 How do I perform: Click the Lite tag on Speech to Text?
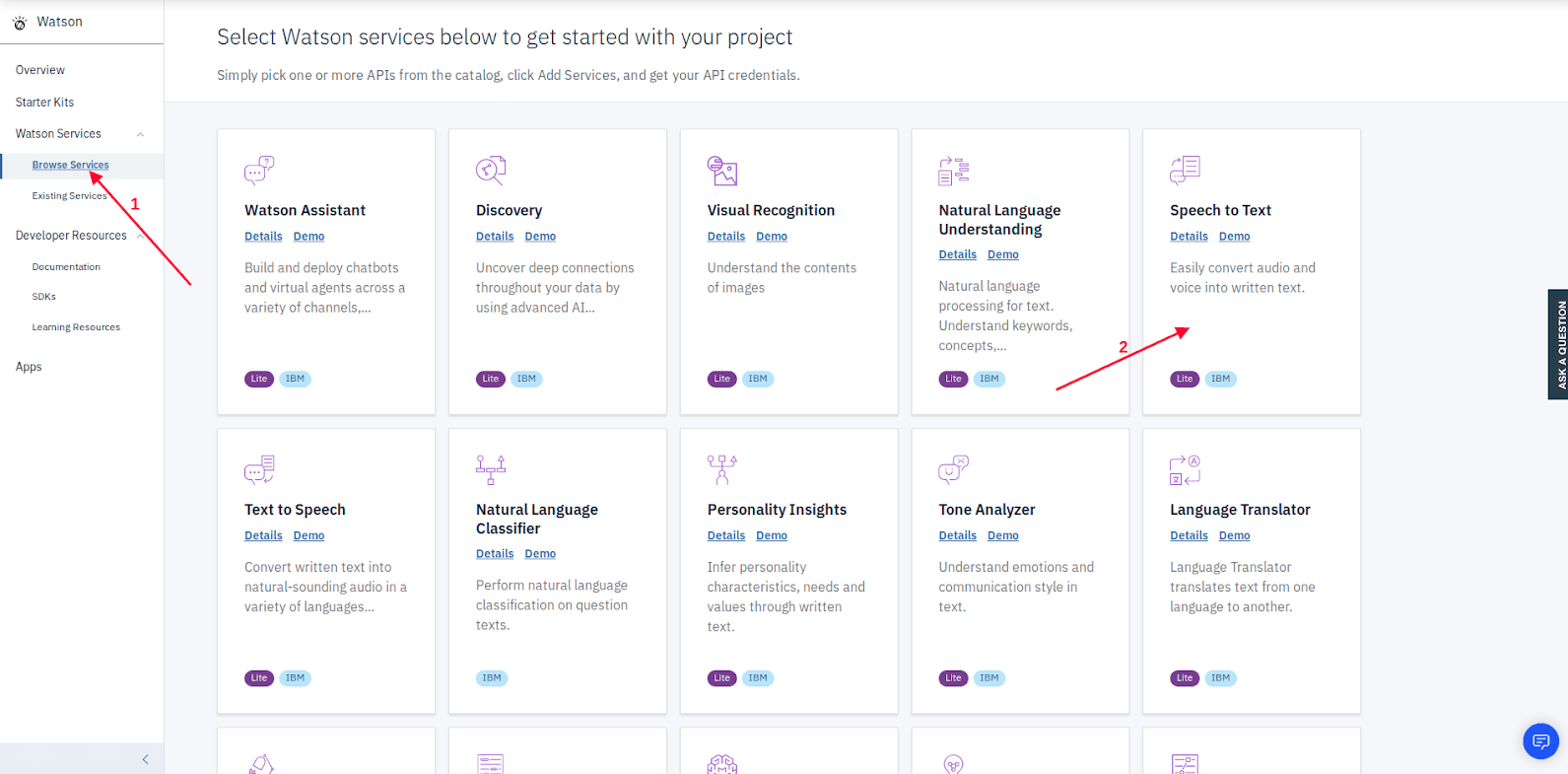(1185, 379)
